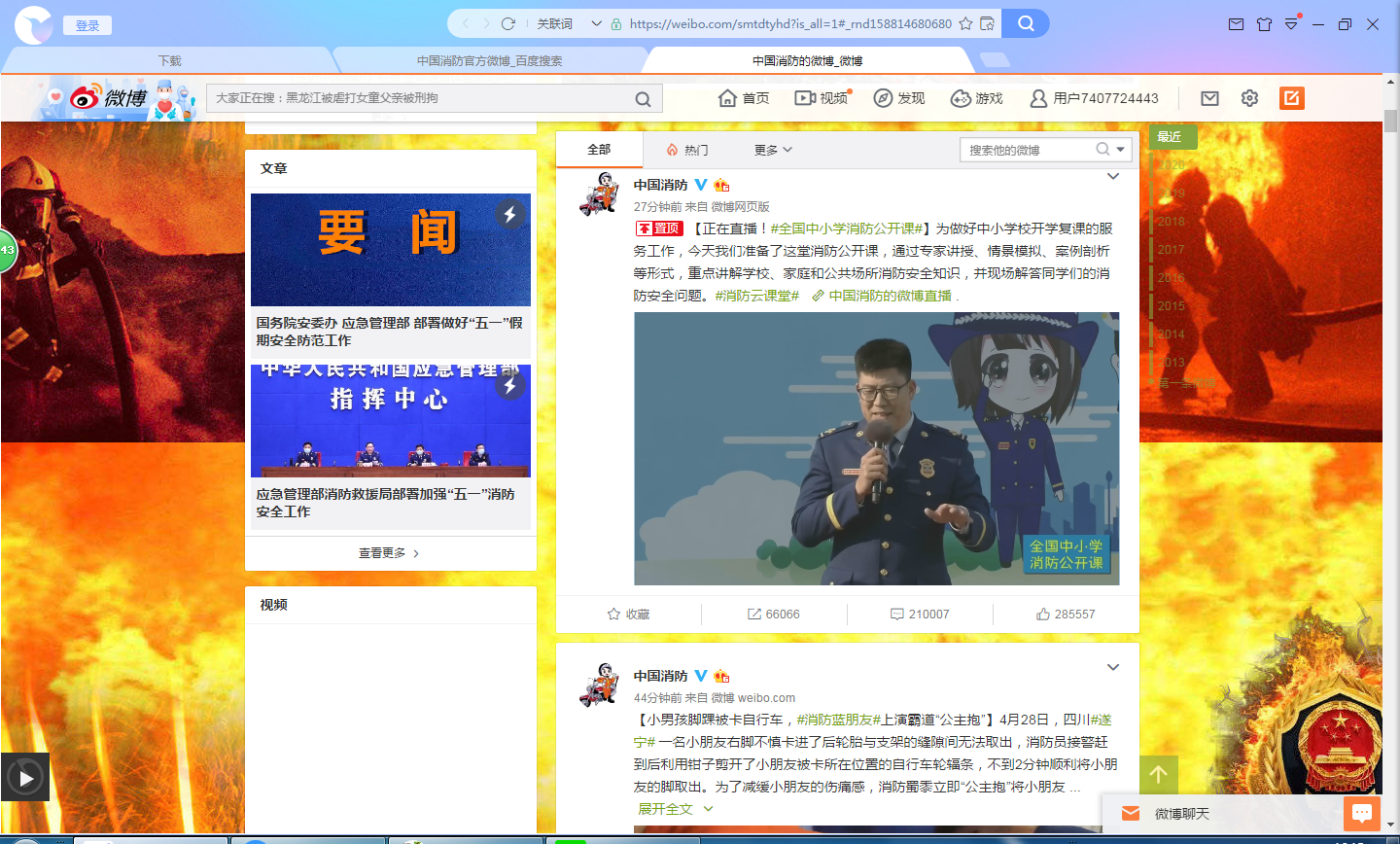Click the orange compose post icon

click(1291, 98)
